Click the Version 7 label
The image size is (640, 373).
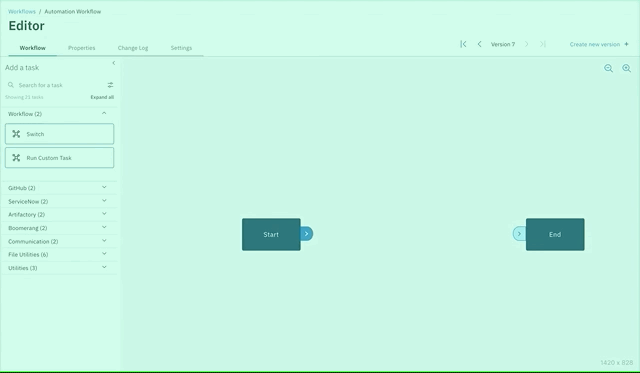point(503,44)
